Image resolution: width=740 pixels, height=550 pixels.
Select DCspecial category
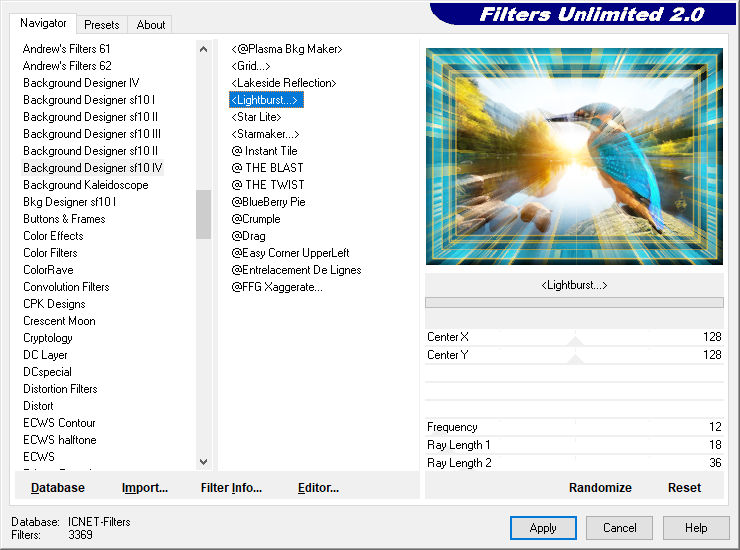pos(47,372)
